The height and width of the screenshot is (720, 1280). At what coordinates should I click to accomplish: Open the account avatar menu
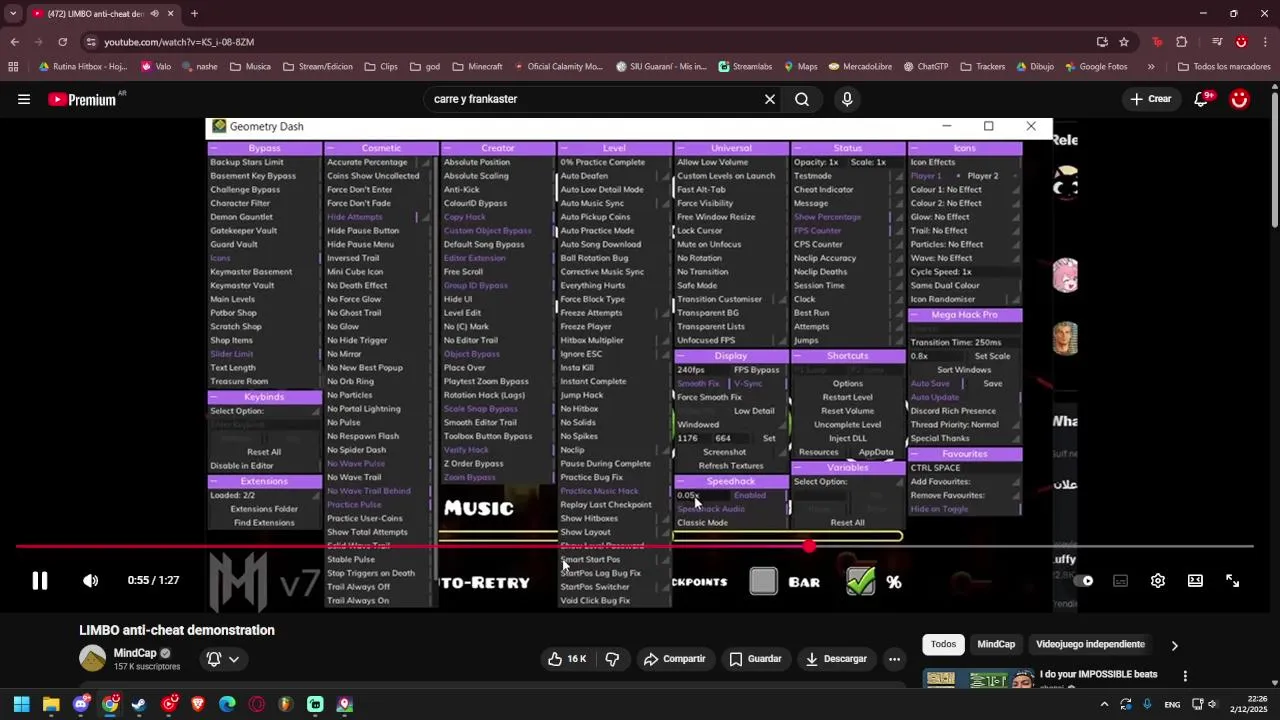pos(1240,99)
